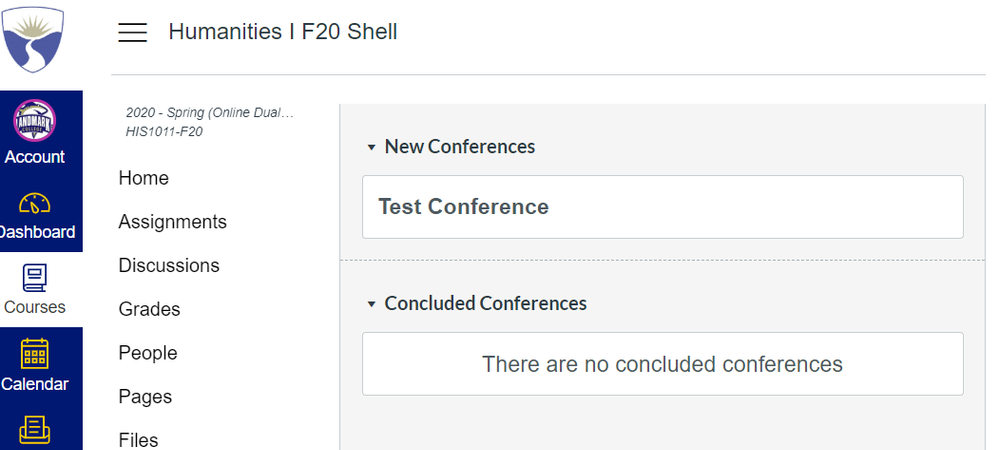Open the Calendar icon
This screenshot has width=999, height=450.
click(x=34, y=354)
